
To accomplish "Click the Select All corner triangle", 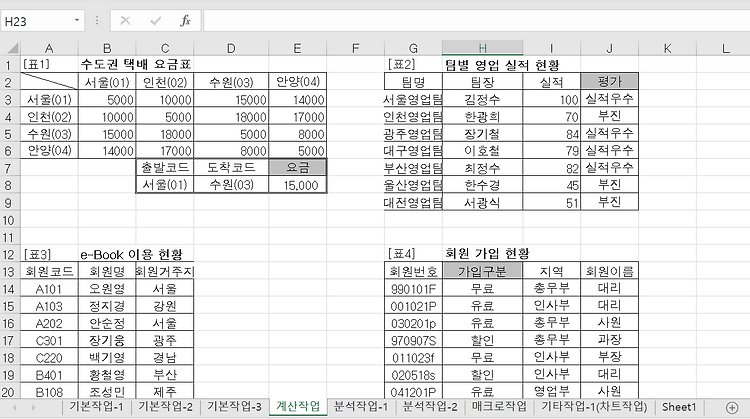I will 11,48.
